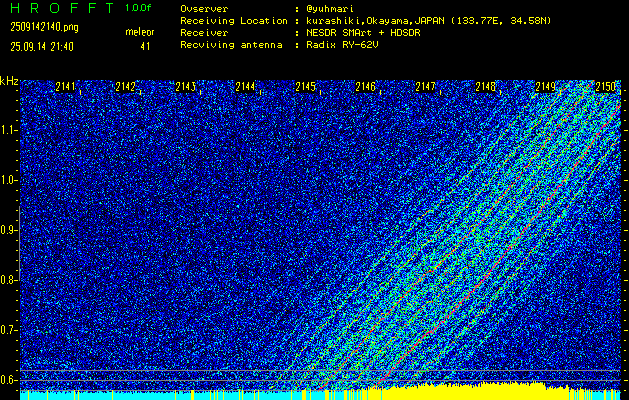Select the version label 1.00f

138,8
